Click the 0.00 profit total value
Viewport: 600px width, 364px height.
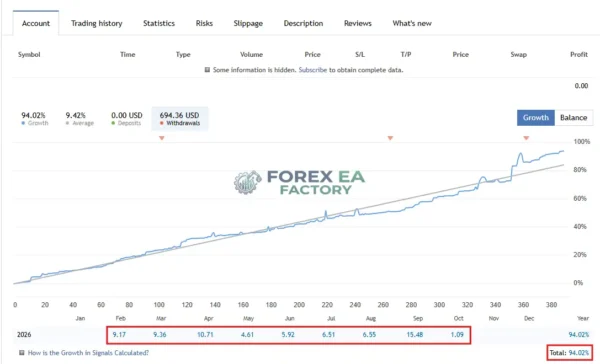click(581, 86)
